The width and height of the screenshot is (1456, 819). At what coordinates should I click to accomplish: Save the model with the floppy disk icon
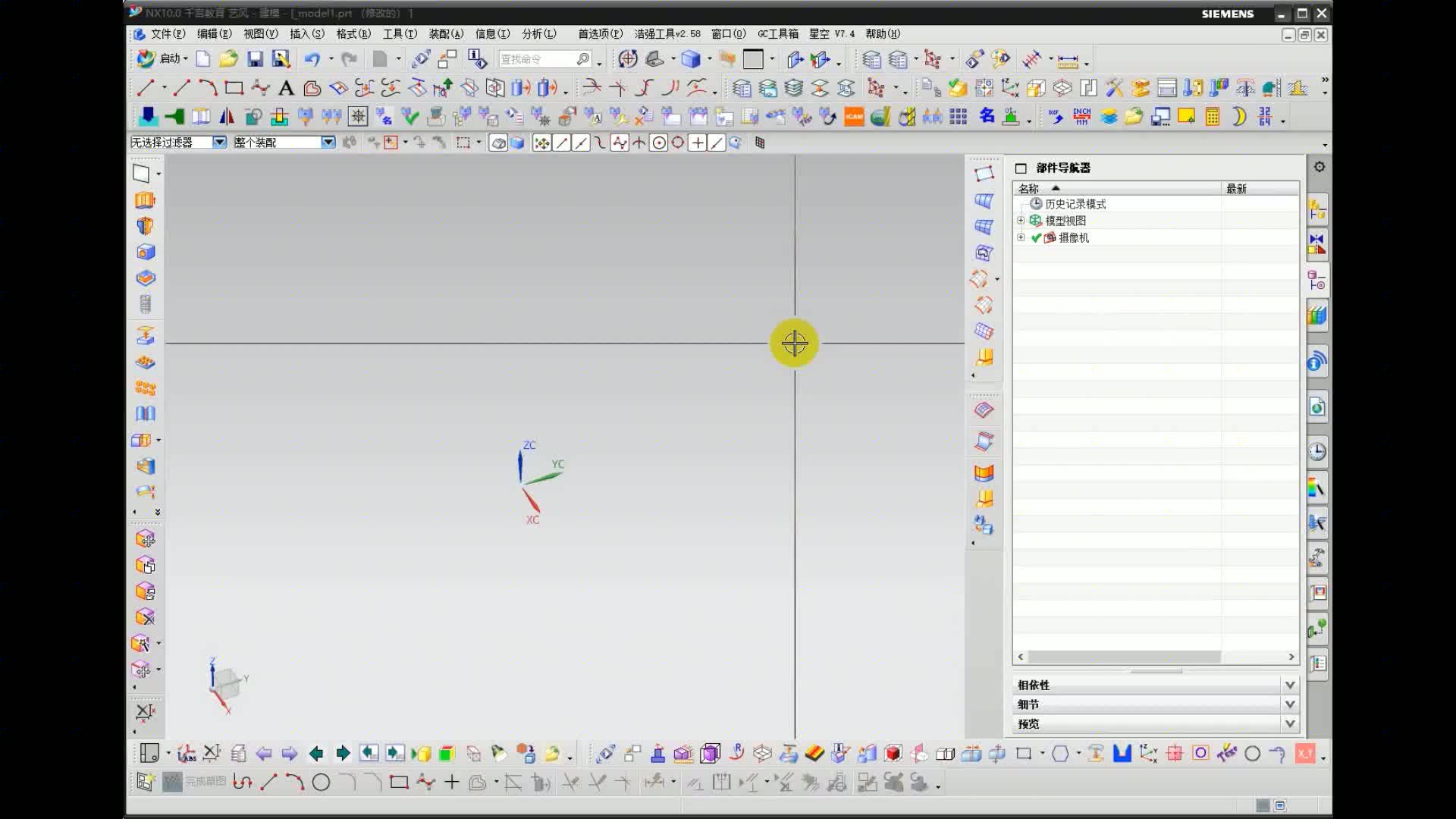coord(255,59)
